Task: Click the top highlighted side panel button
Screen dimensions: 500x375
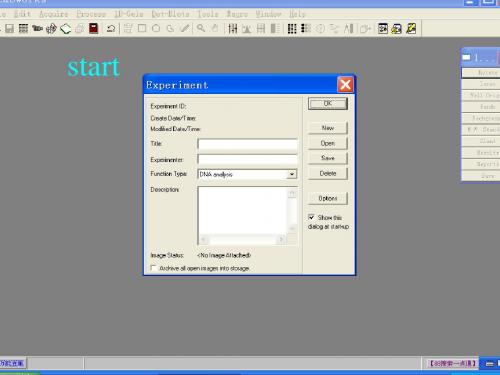Action: [481, 73]
